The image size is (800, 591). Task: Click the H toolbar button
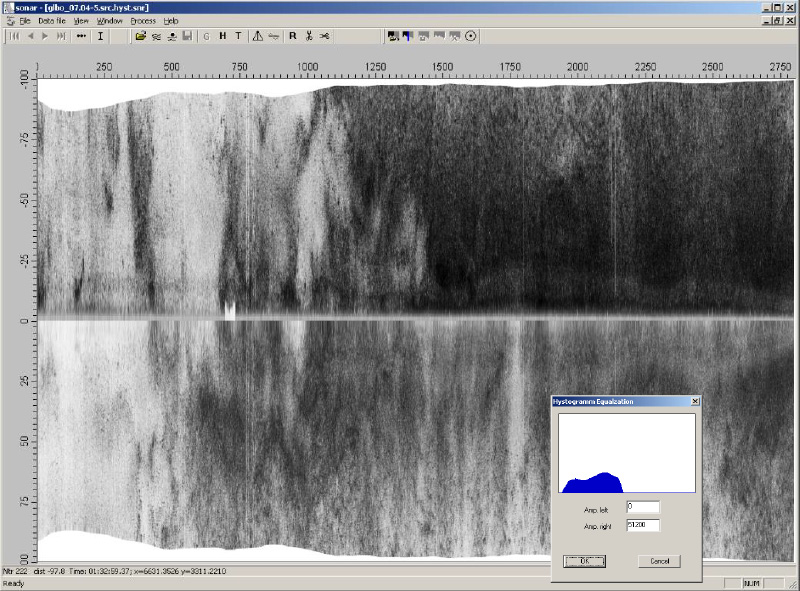[222, 36]
